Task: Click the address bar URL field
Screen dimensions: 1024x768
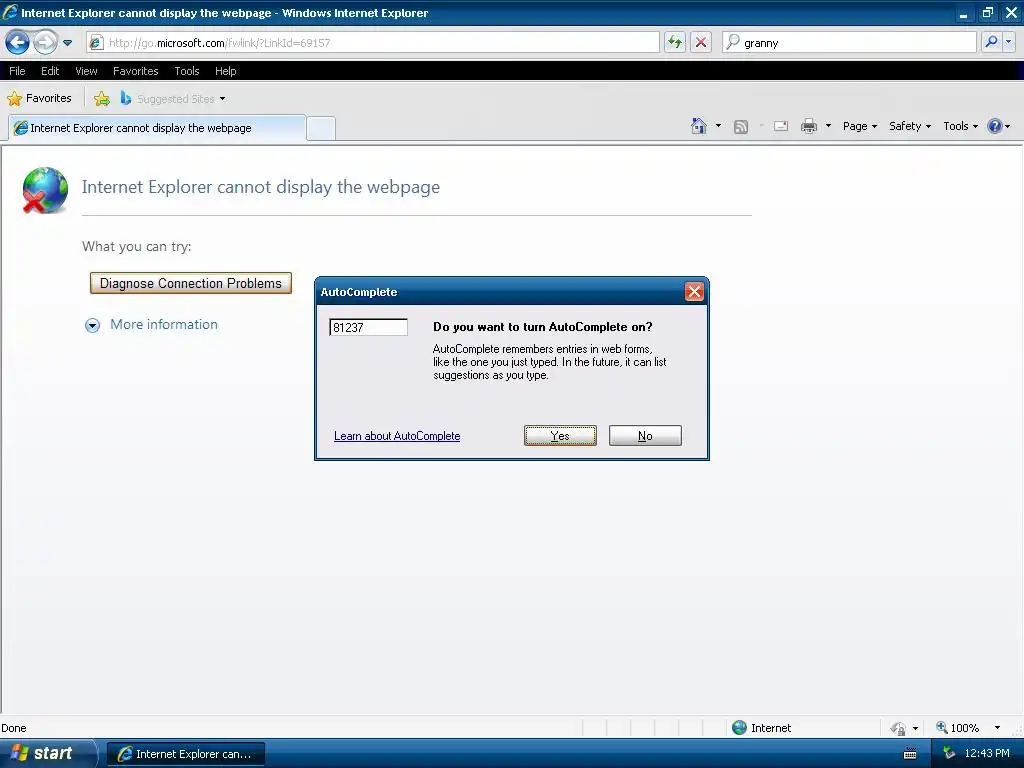Action: [373, 42]
